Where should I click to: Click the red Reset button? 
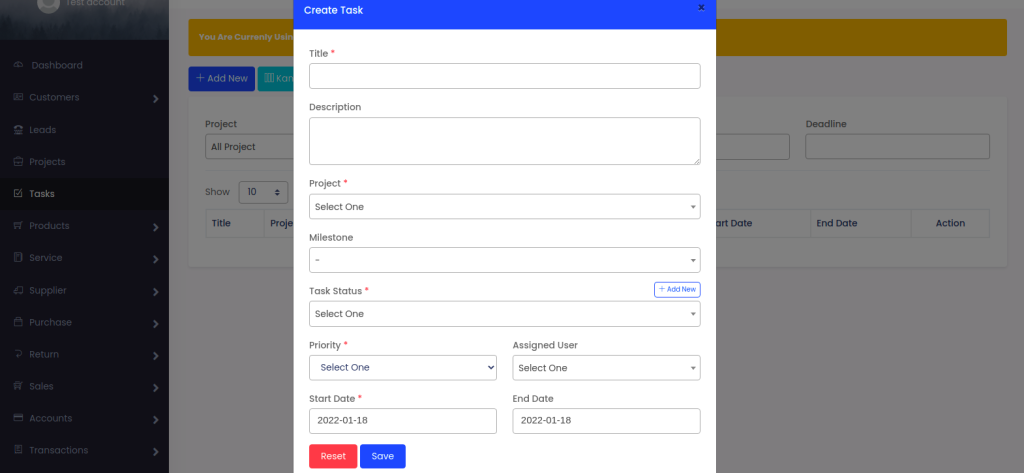pyautogui.click(x=333, y=456)
